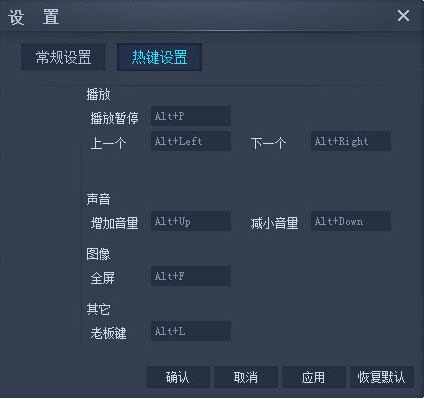Apply settings with the 应用 button
The width and height of the screenshot is (424, 399).
(314, 377)
